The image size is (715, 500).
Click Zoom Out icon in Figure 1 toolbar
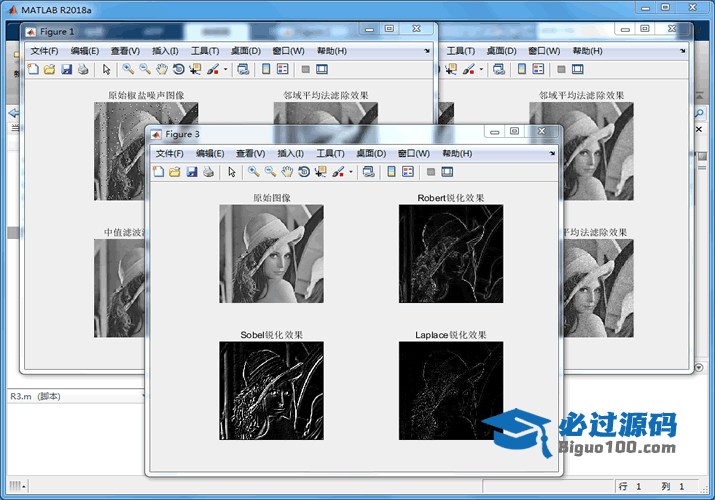(x=145, y=69)
